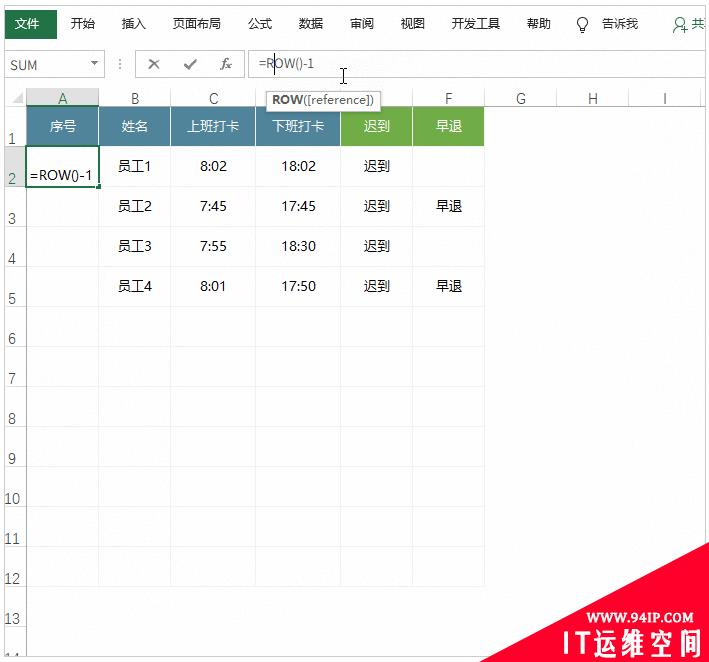Viewport: 709px width, 662px height.
Task: Click the Share person icon
Action: click(679, 24)
